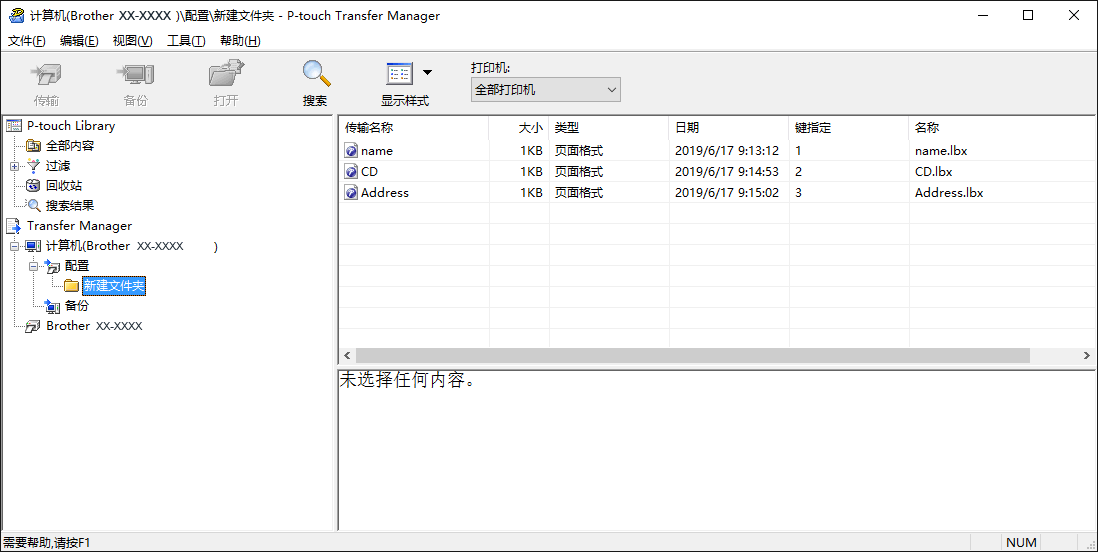The height and width of the screenshot is (552, 1098).
Task: Select the 'name' transfer name row
Action: click(x=377, y=151)
